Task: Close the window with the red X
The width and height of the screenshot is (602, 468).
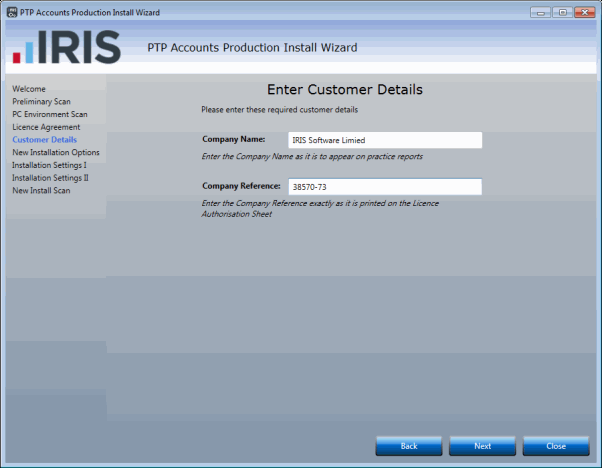Action: click(585, 12)
